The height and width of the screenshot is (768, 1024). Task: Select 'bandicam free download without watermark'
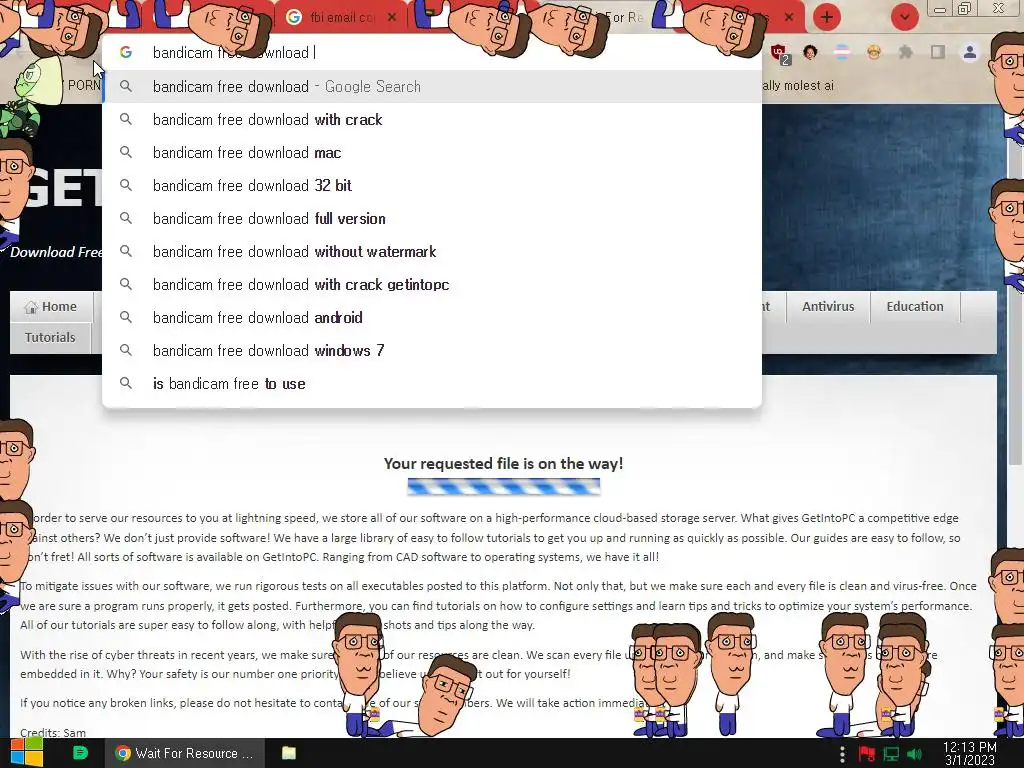coord(432,251)
